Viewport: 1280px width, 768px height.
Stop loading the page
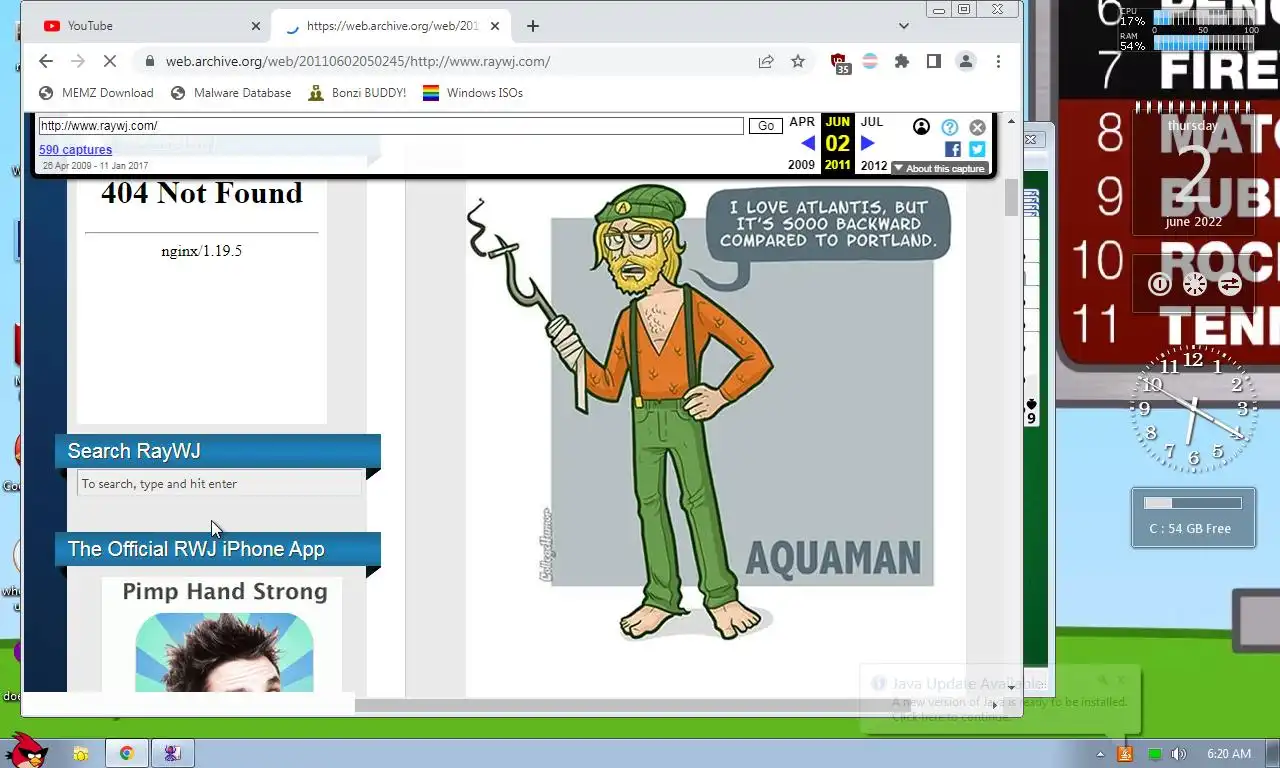coord(110,61)
